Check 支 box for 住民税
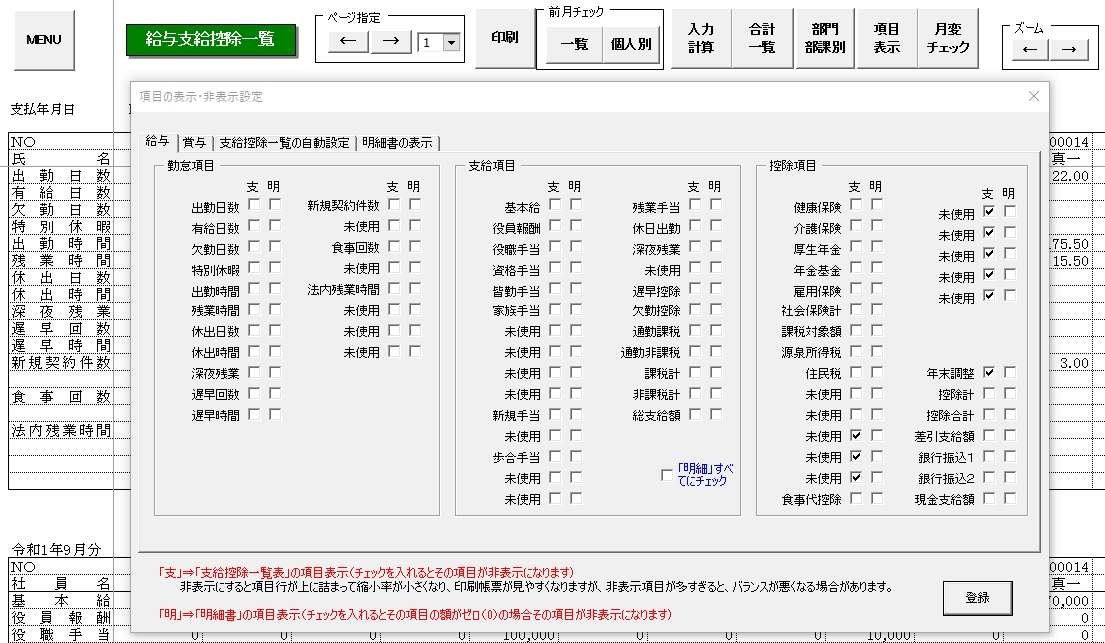The image size is (1105, 643). 856,372
